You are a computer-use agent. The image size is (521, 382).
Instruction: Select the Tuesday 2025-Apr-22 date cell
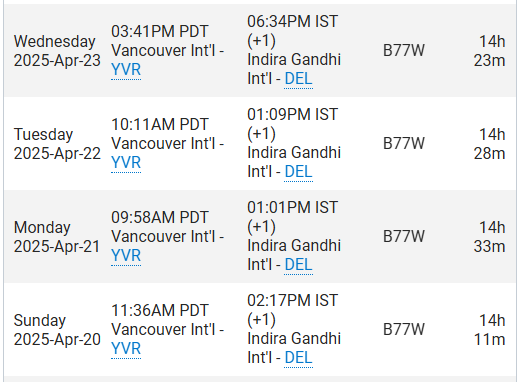(x=57, y=144)
